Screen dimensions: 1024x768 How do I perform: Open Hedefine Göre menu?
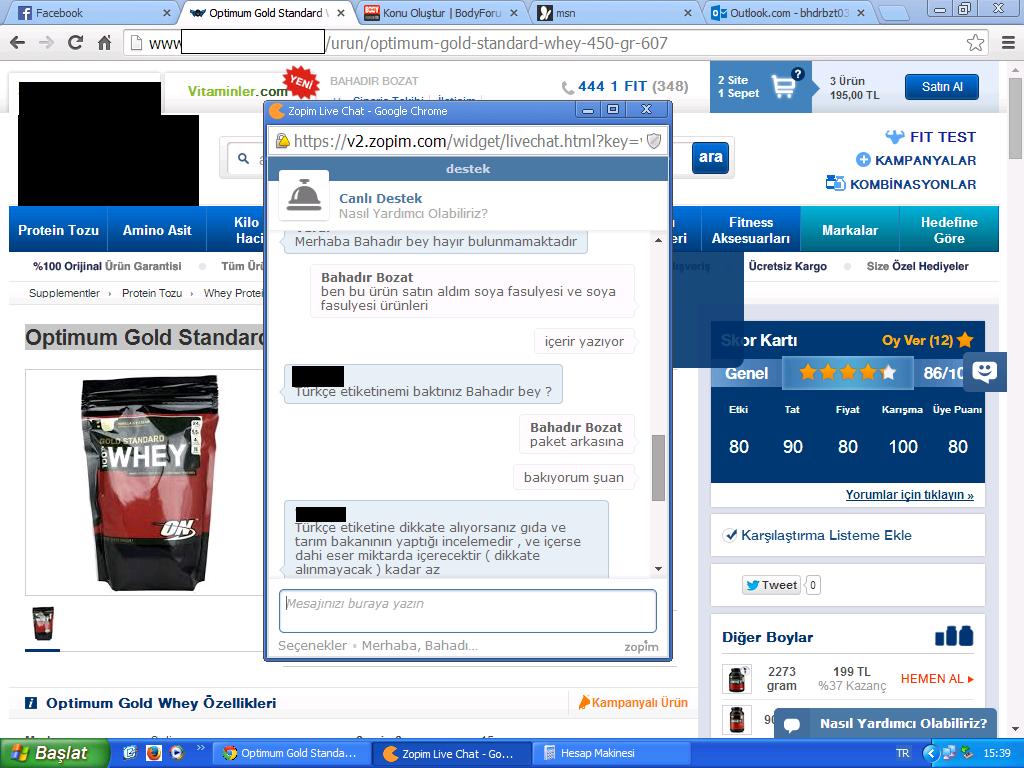tap(949, 230)
